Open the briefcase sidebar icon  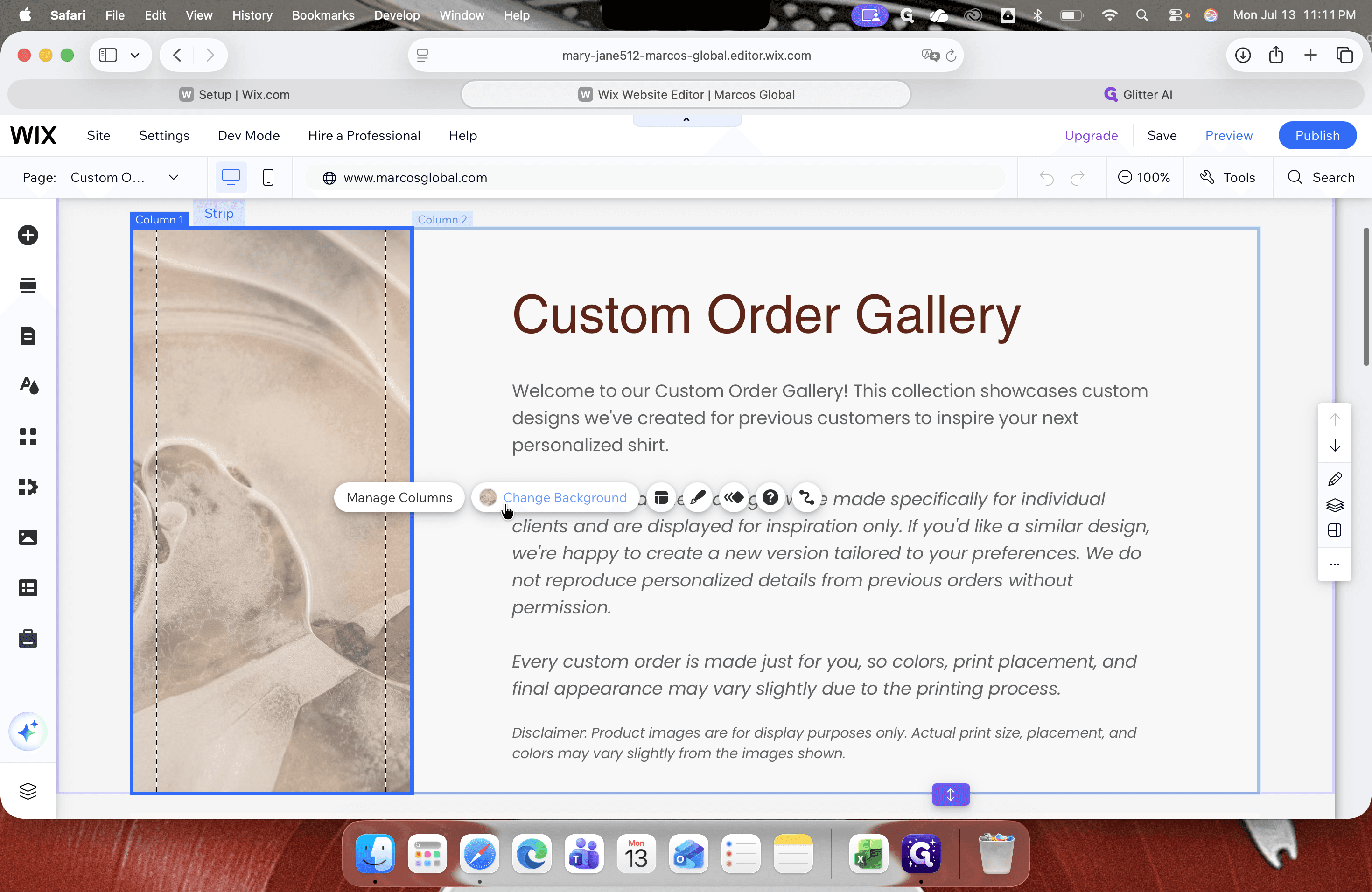coord(28,639)
